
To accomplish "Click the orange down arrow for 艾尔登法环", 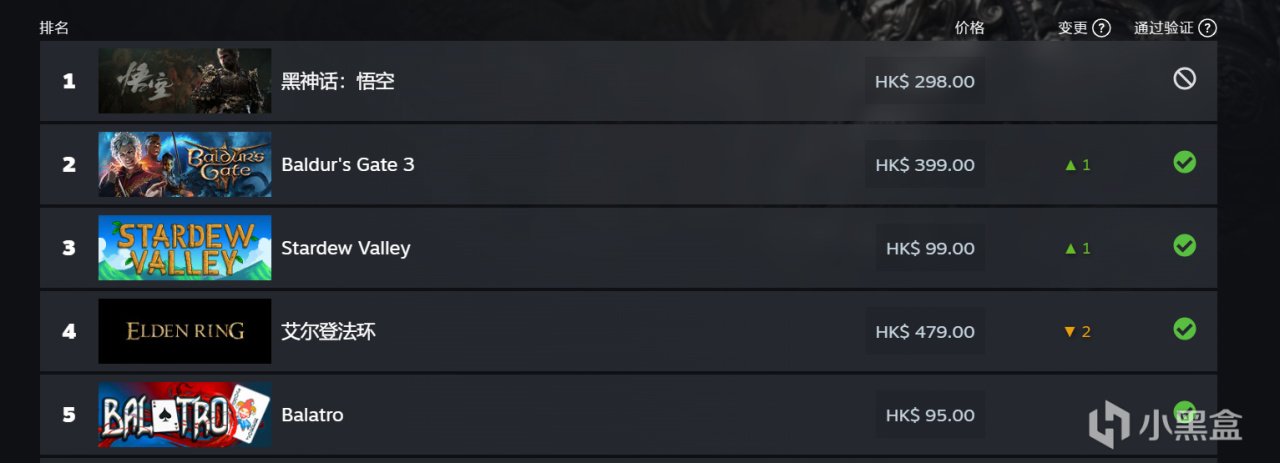I will pos(1070,332).
